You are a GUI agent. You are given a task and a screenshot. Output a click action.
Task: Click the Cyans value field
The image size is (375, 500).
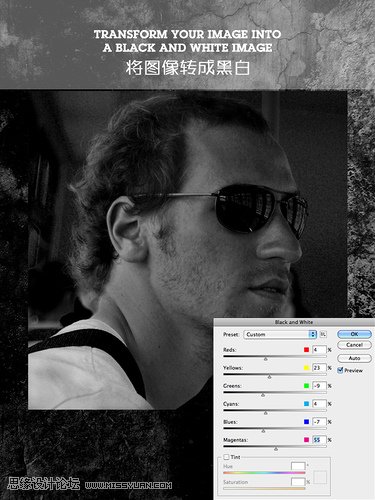tap(319, 404)
